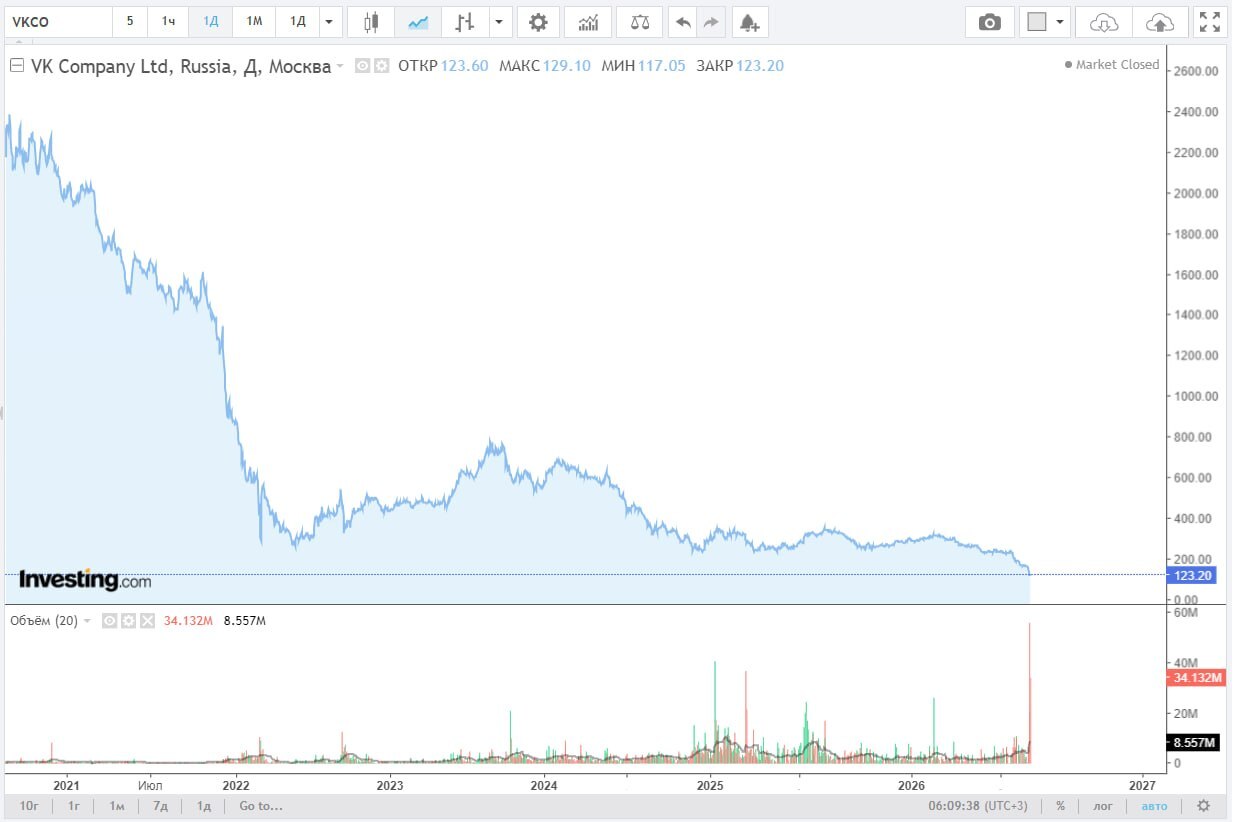
Task: Redo the chart action
Action: [x=711, y=22]
